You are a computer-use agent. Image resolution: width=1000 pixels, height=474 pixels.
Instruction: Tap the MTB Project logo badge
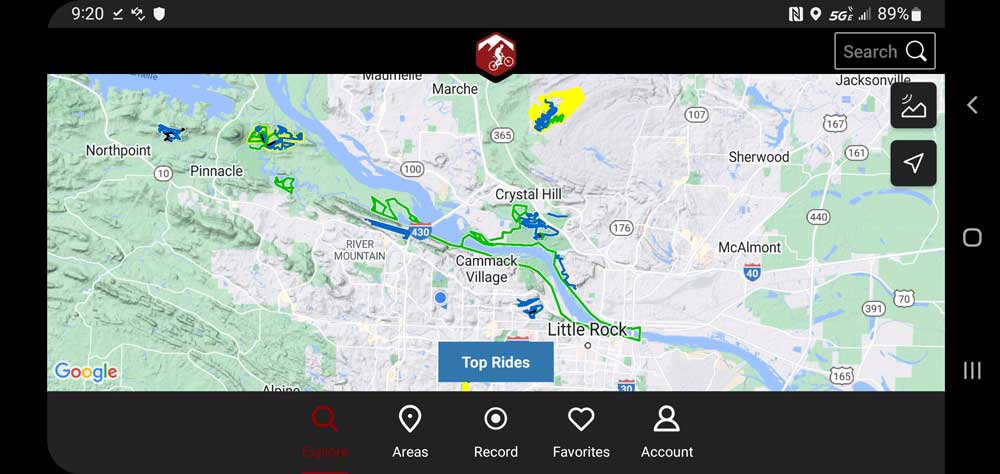pos(496,55)
